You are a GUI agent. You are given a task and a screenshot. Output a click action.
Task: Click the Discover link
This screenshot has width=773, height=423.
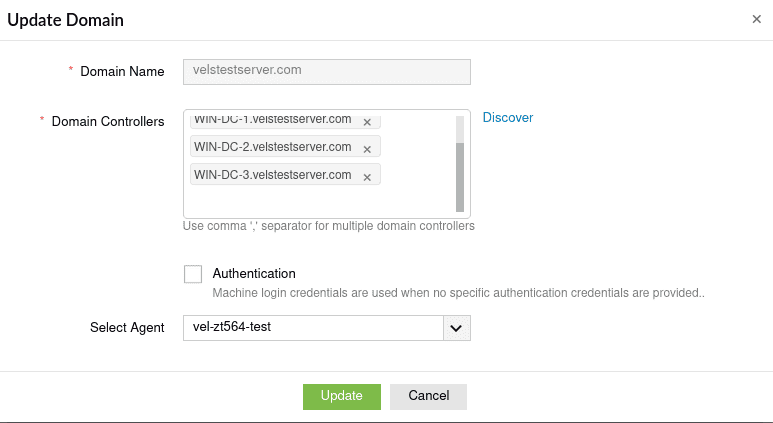(508, 118)
